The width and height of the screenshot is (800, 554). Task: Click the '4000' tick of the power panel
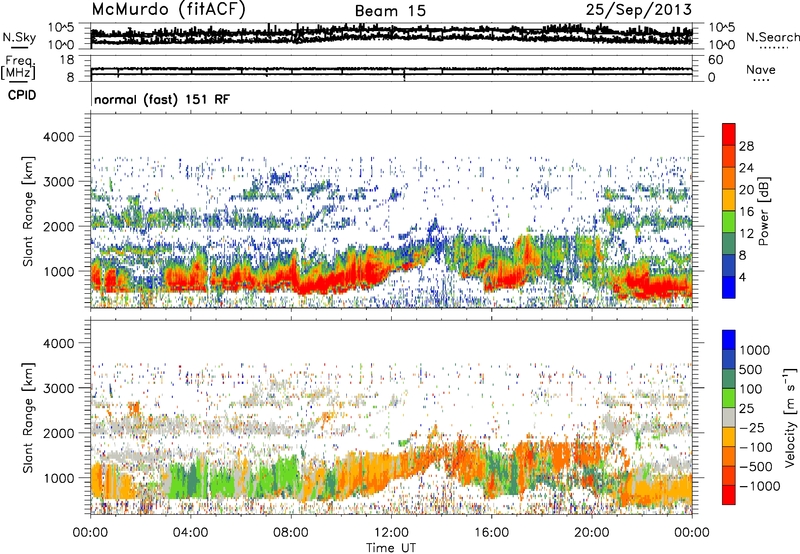pos(61,137)
